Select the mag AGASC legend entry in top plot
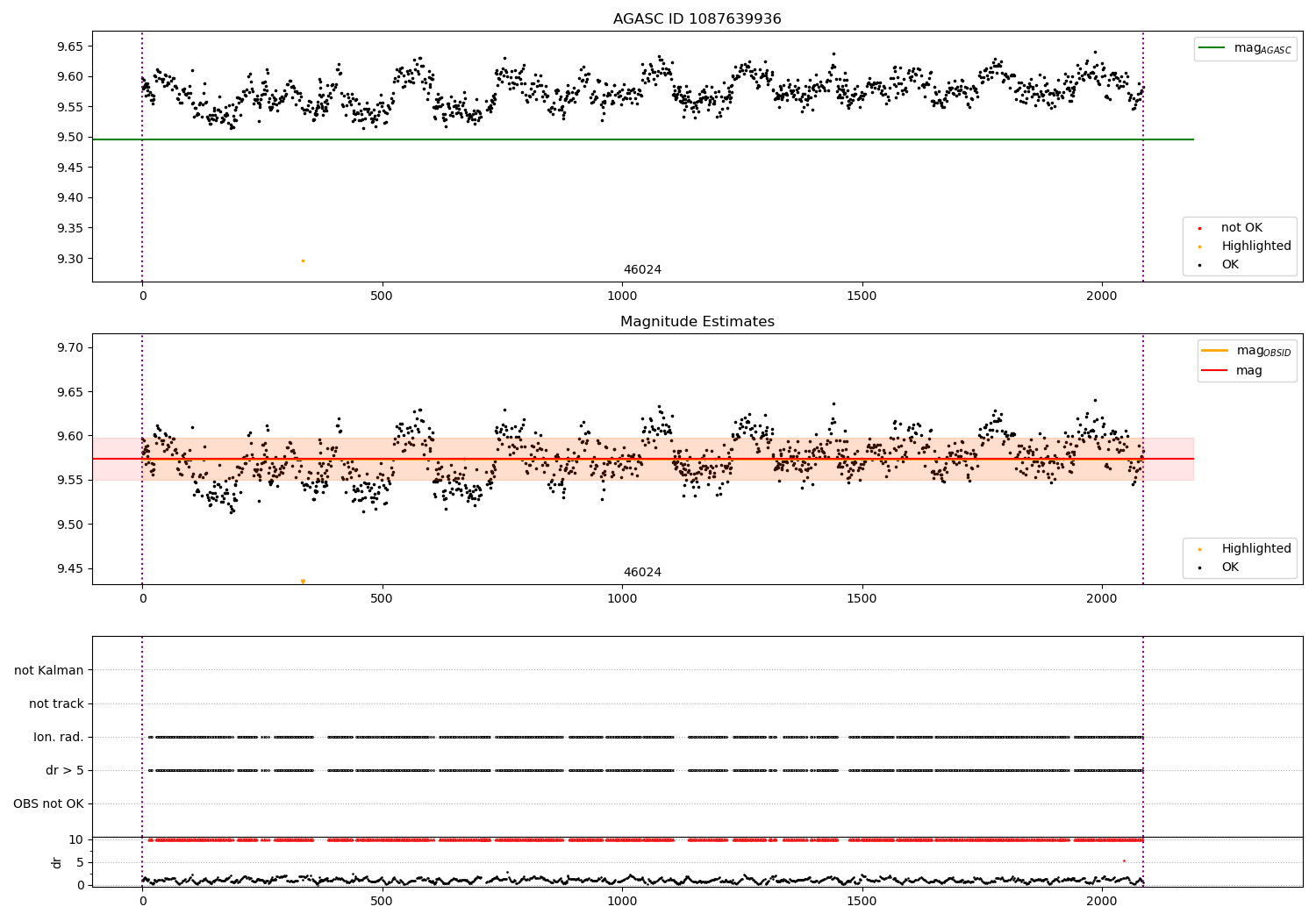This screenshot has height=921, width=1316. 1245,48
